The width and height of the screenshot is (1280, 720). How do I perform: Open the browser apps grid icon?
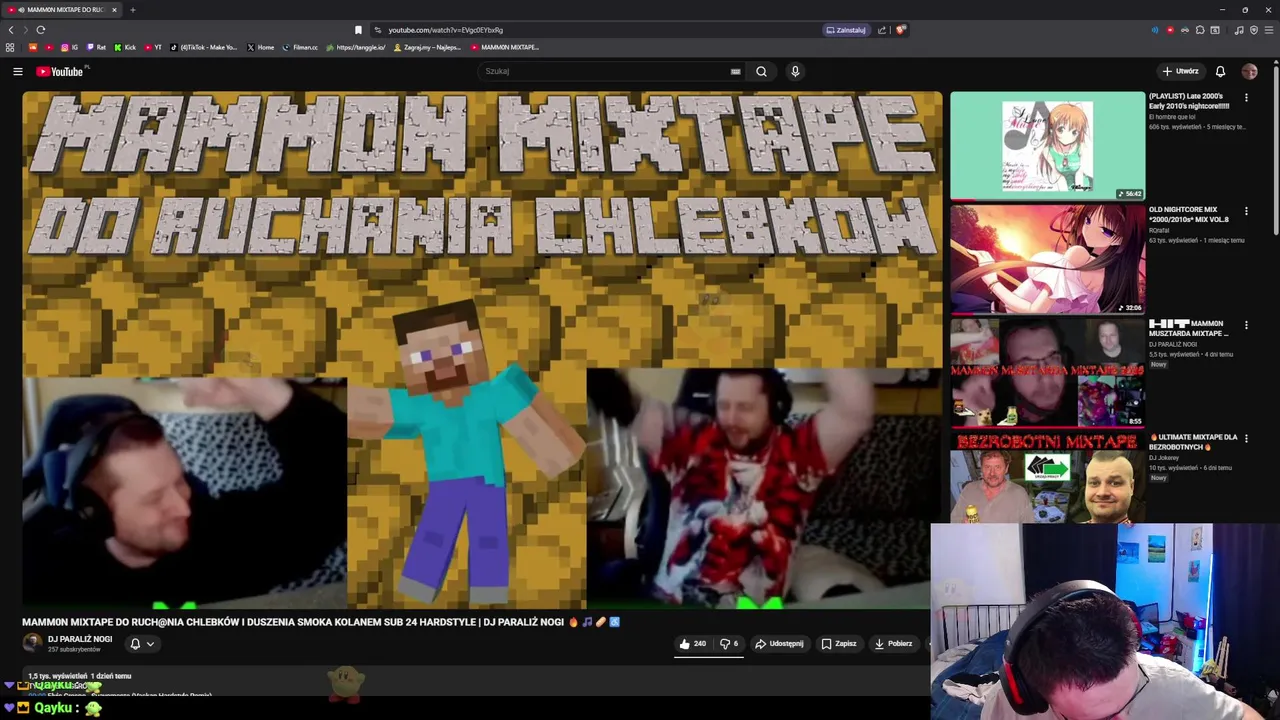tap(10, 47)
